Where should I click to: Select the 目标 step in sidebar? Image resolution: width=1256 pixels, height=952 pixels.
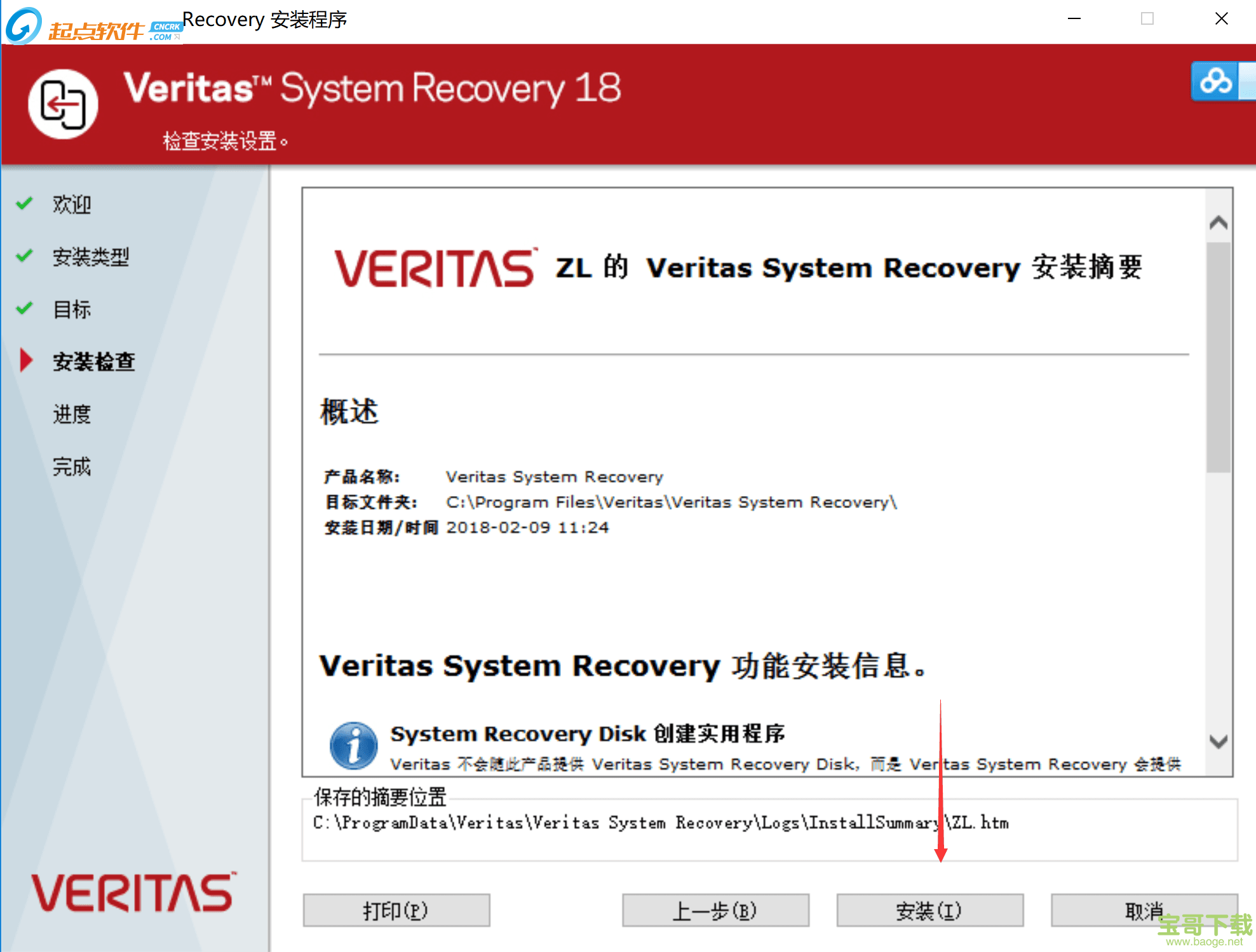coord(72,310)
